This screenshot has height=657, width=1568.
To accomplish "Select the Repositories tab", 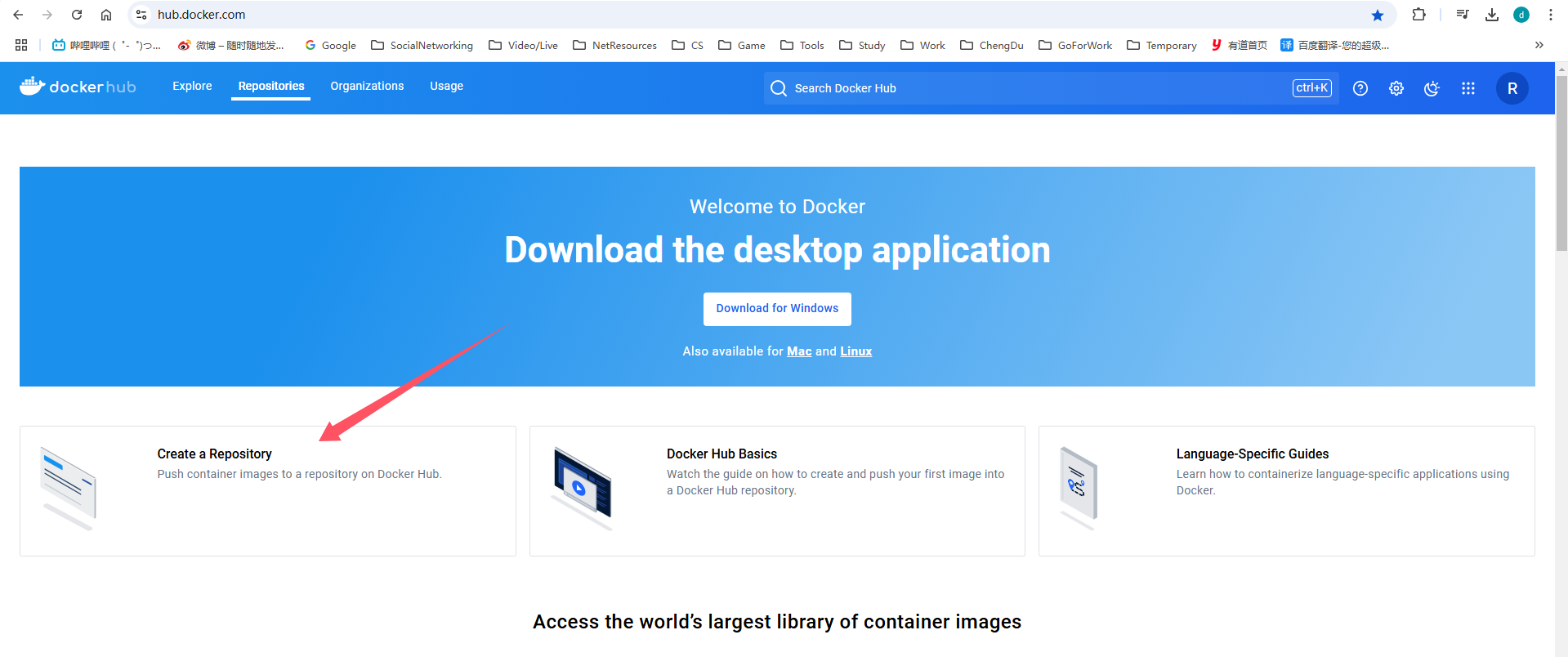I will (x=271, y=86).
